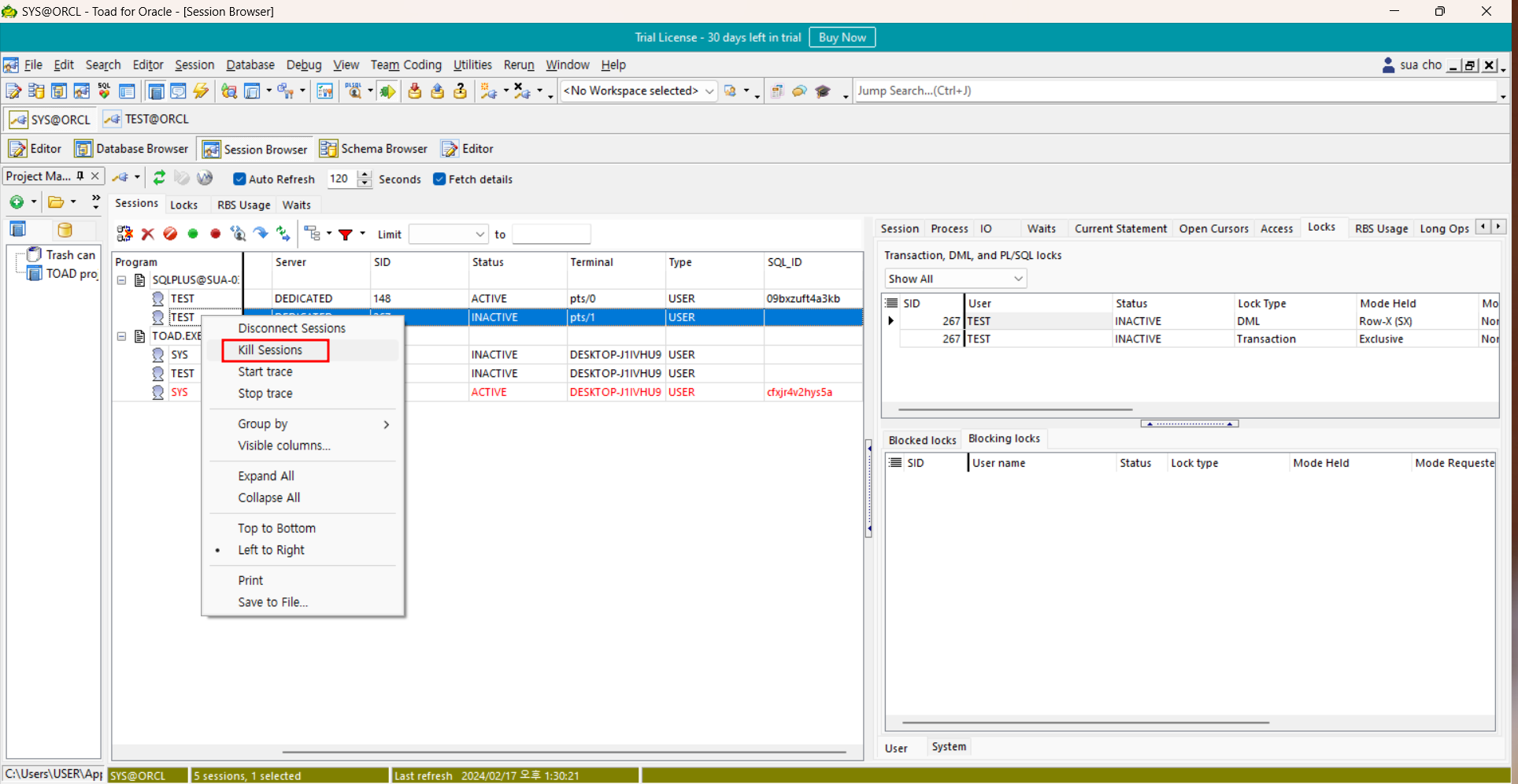Screen dimensions: 1518x784
Task: Open the Show All locks filter dropdown
Action: (x=1017, y=279)
